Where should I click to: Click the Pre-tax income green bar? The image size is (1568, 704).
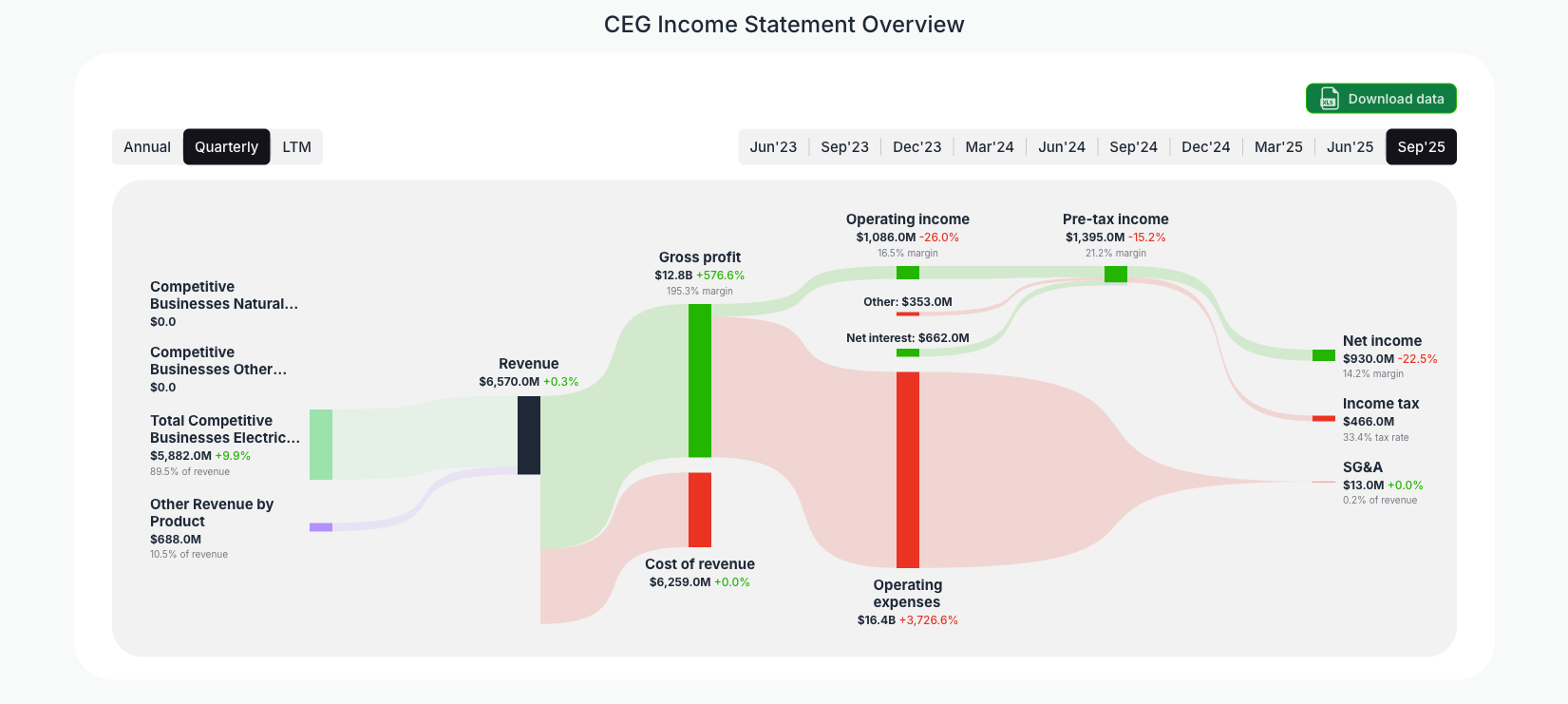(1114, 274)
